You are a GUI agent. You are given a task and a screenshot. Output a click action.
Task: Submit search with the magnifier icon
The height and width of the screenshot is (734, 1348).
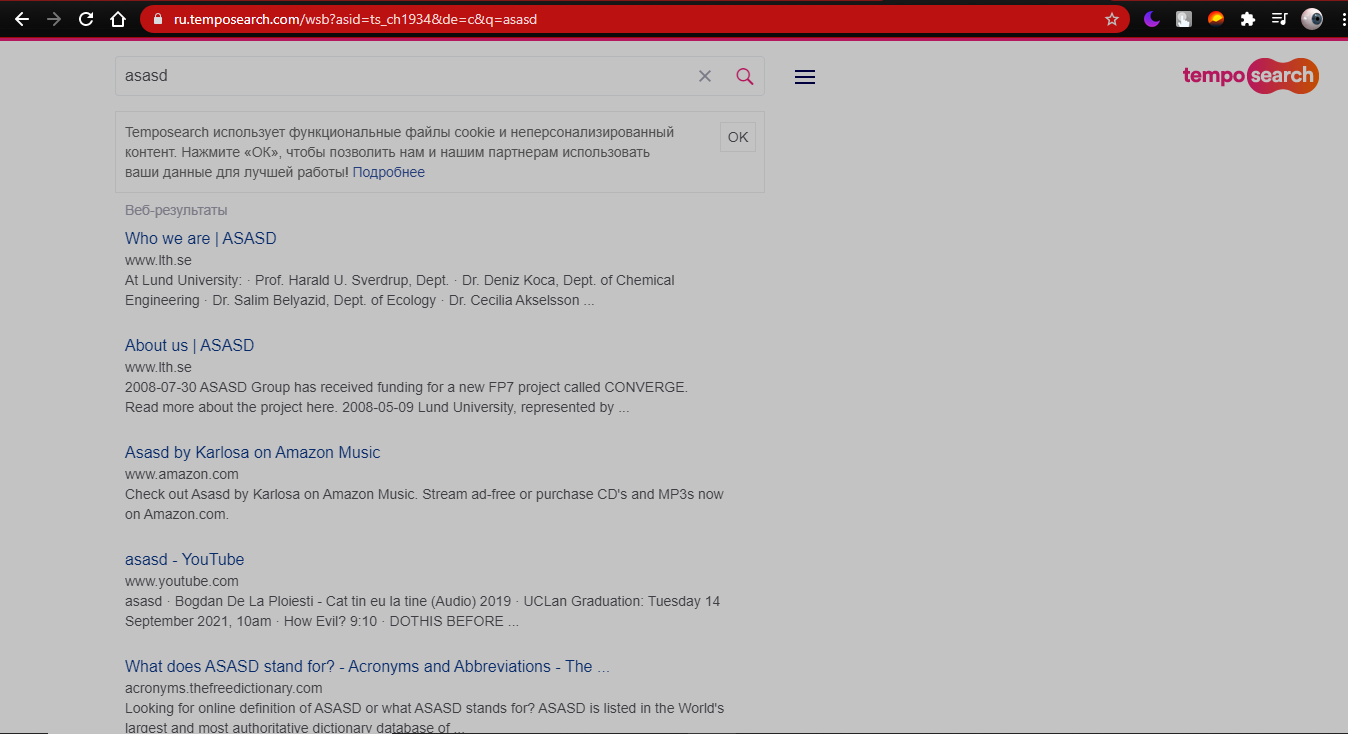click(x=745, y=76)
